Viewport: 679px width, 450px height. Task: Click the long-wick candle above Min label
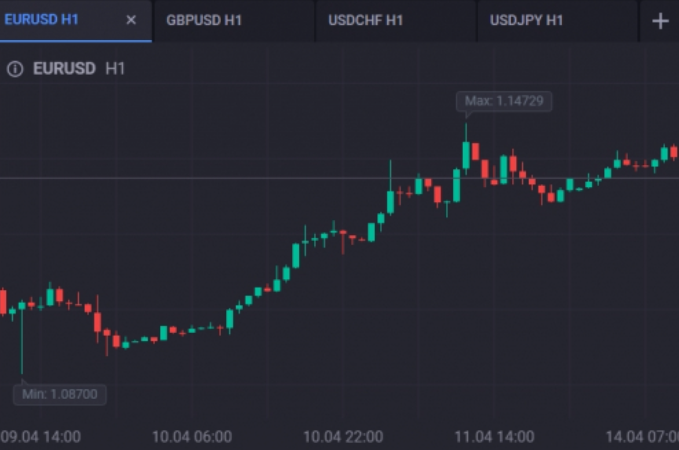[x=22, y=307]
